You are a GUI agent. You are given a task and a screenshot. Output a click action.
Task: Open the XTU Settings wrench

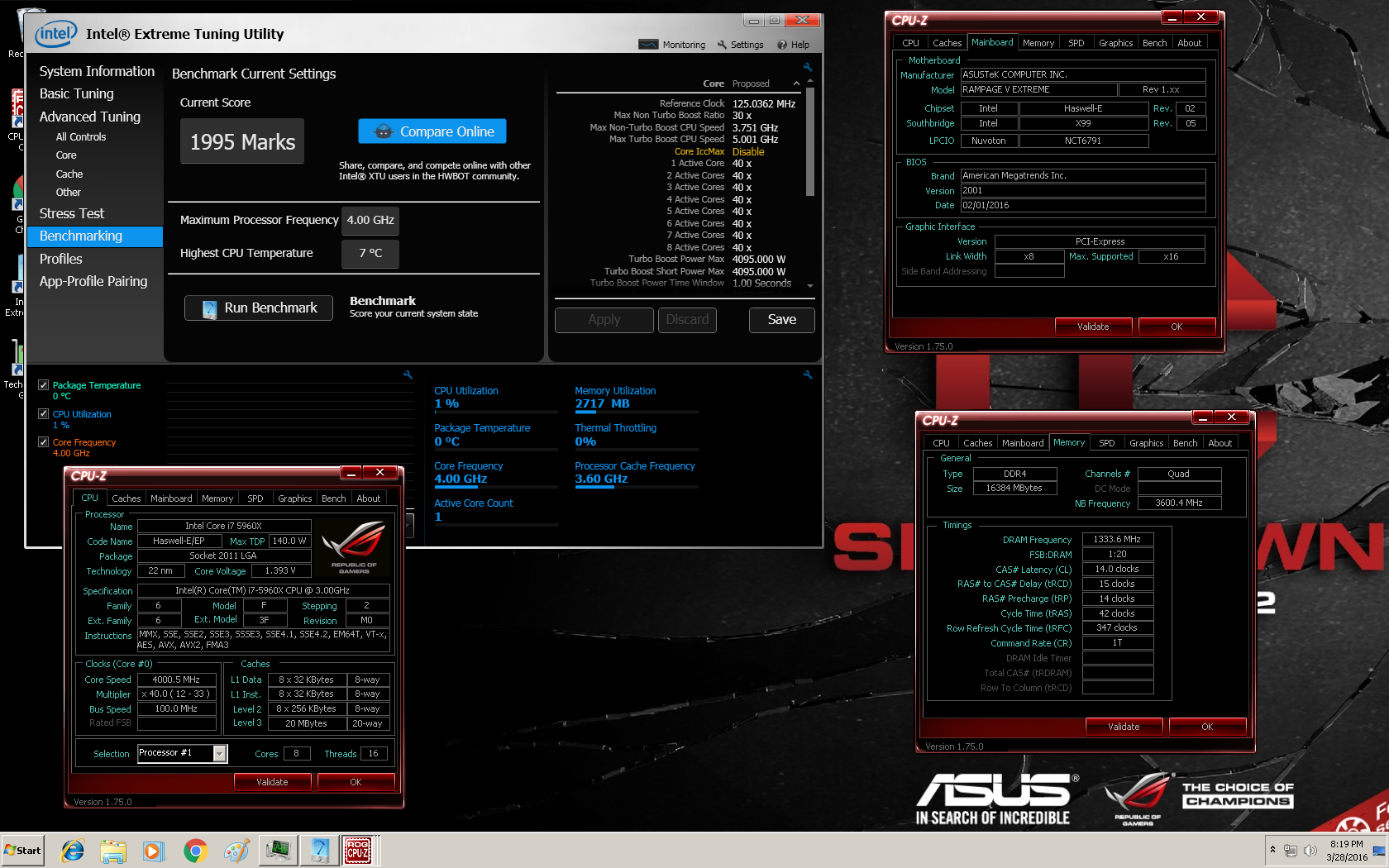(x=740, y=45)
